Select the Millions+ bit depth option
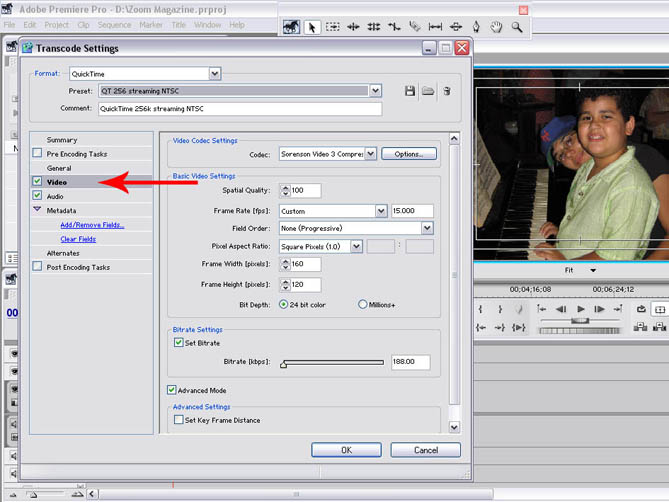Screen dimensions: 669x502 point(362,304)
